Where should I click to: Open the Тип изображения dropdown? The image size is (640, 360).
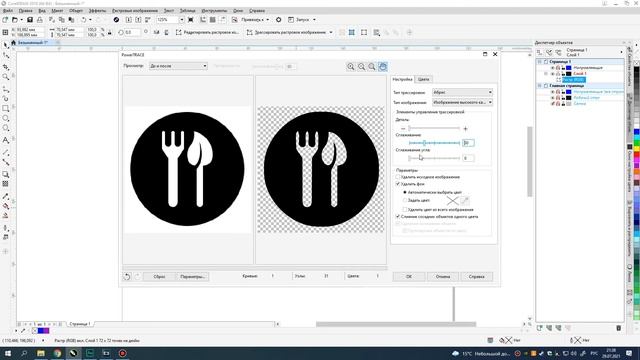(462, 102)
